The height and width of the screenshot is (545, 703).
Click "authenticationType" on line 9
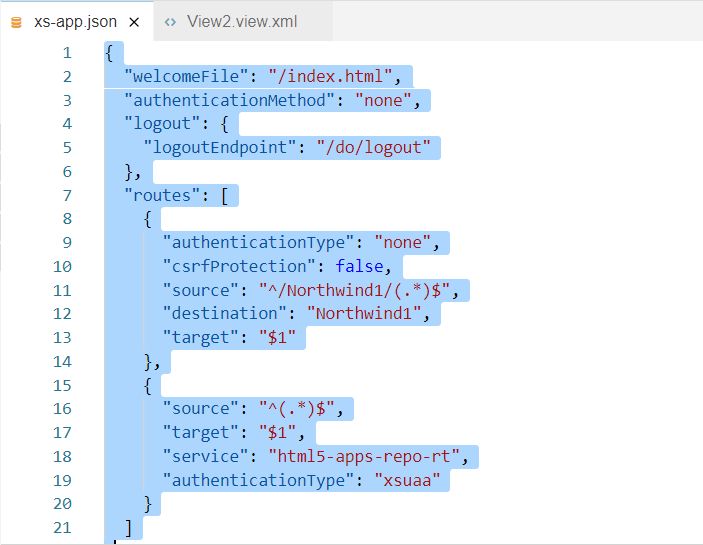tap(258, 242)
